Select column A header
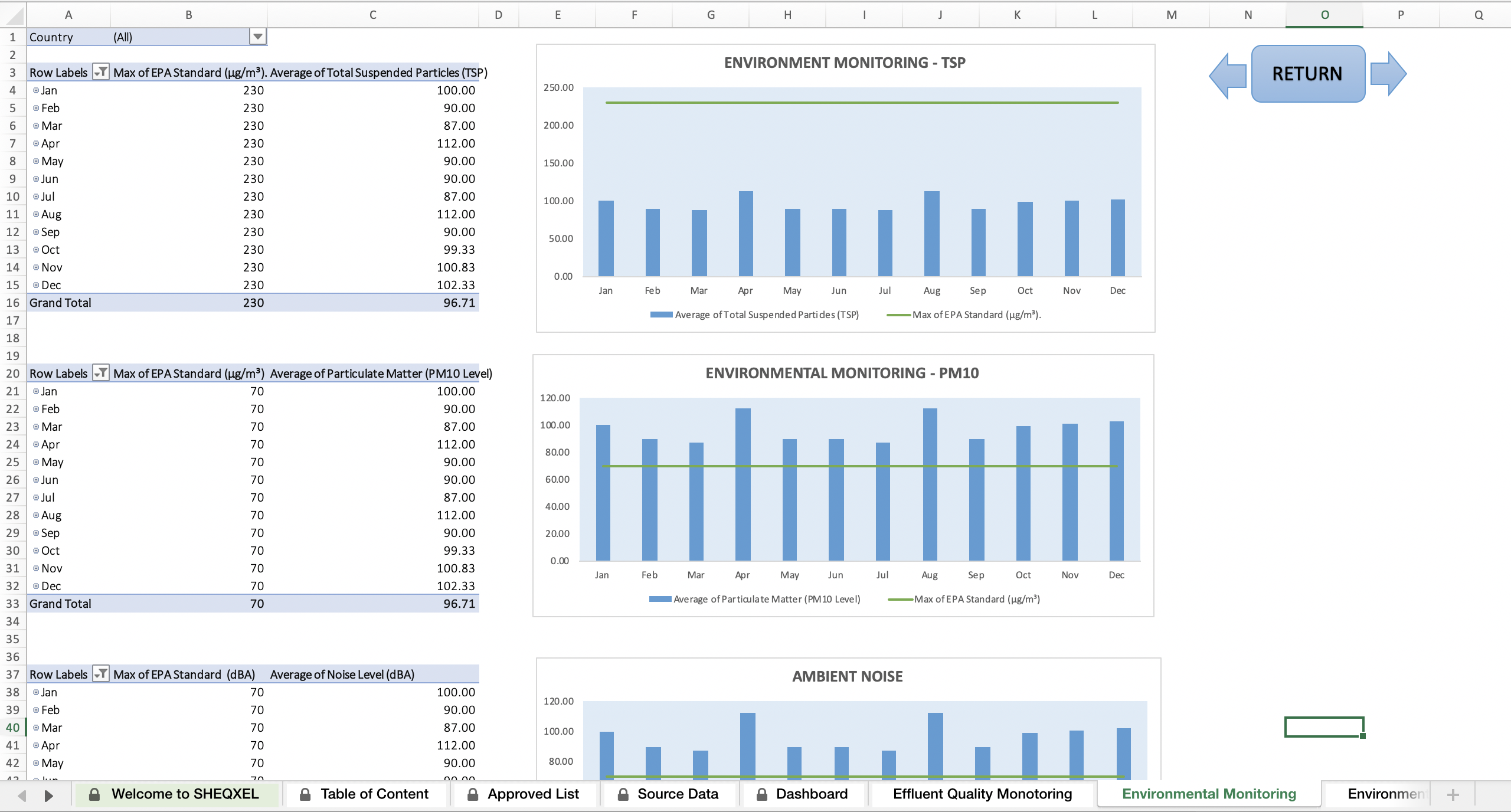 pyautogui.click(x=68, y=15)
